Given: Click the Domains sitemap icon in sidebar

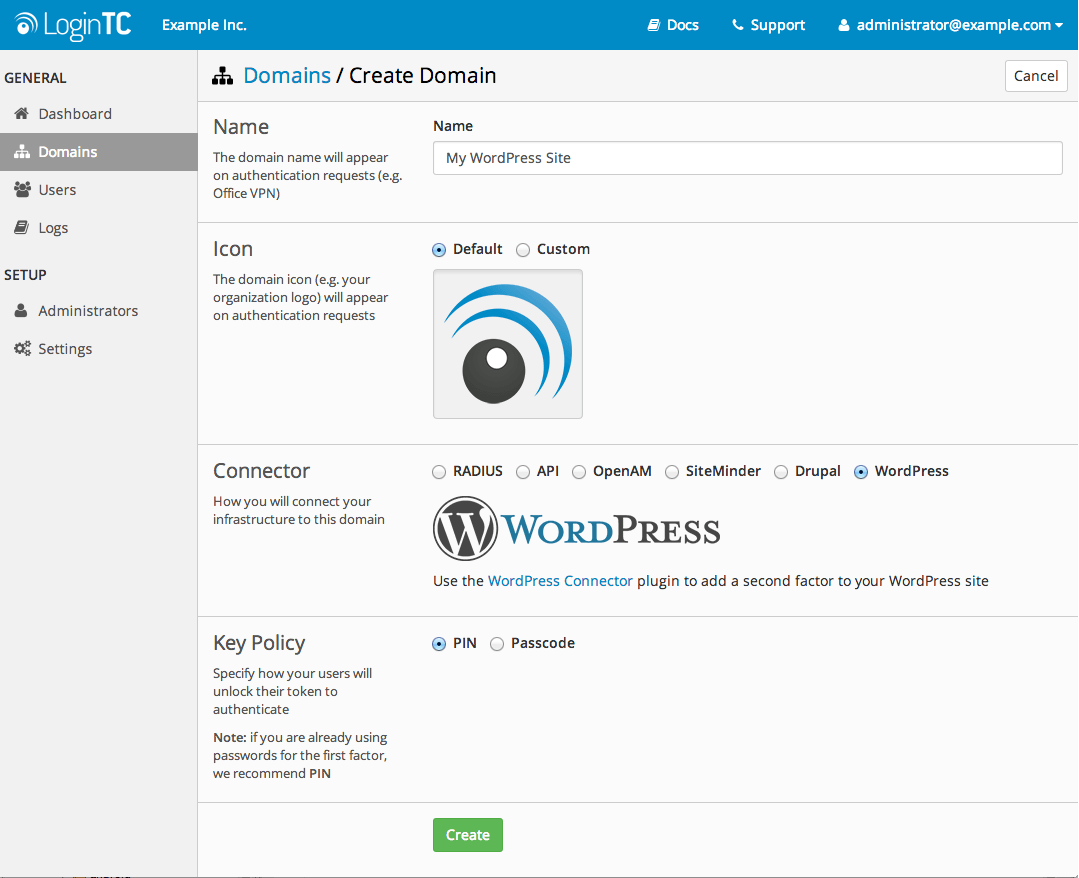Looking at the screenshot, I should [22, 151].
